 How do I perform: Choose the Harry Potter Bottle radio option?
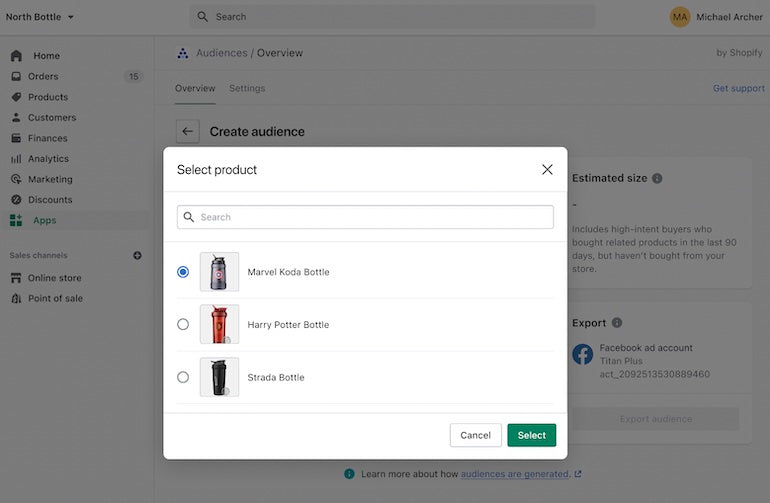(x=183, y=324)
